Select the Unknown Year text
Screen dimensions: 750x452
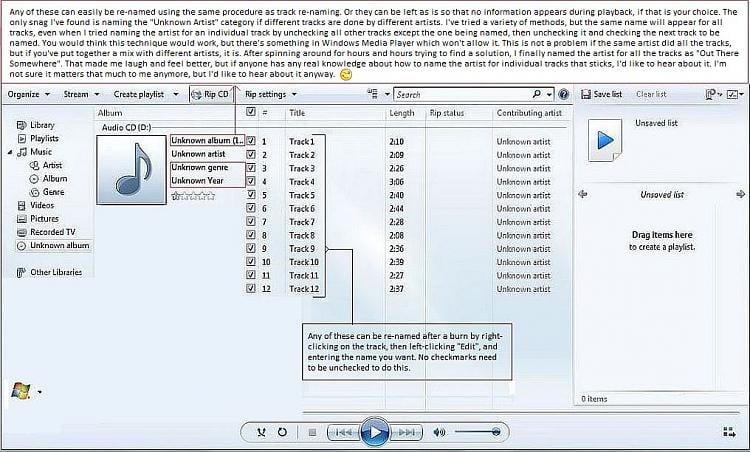point(198,181)
